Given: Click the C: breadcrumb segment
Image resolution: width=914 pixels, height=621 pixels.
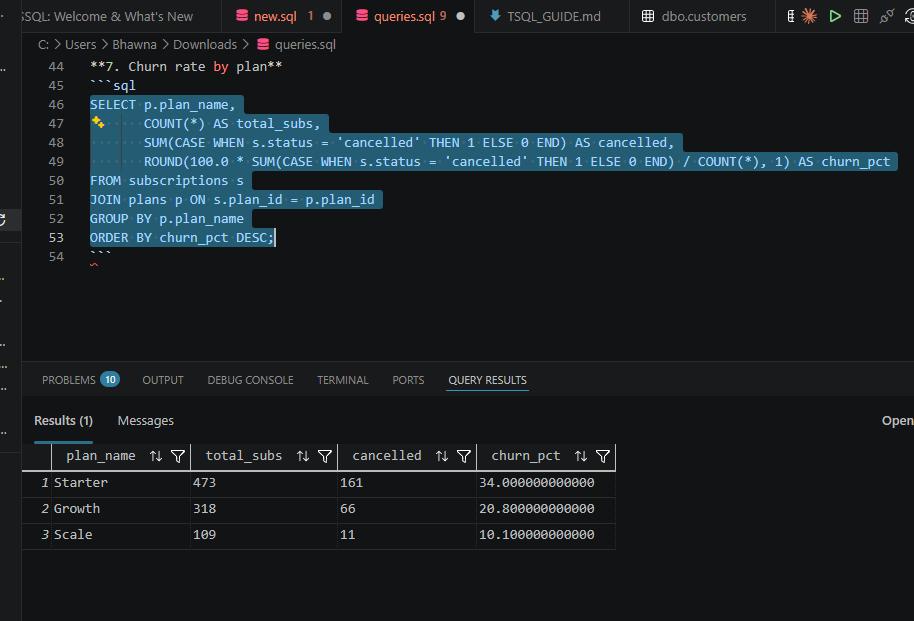Looking at the screenshot, I should tap(44, 44).
